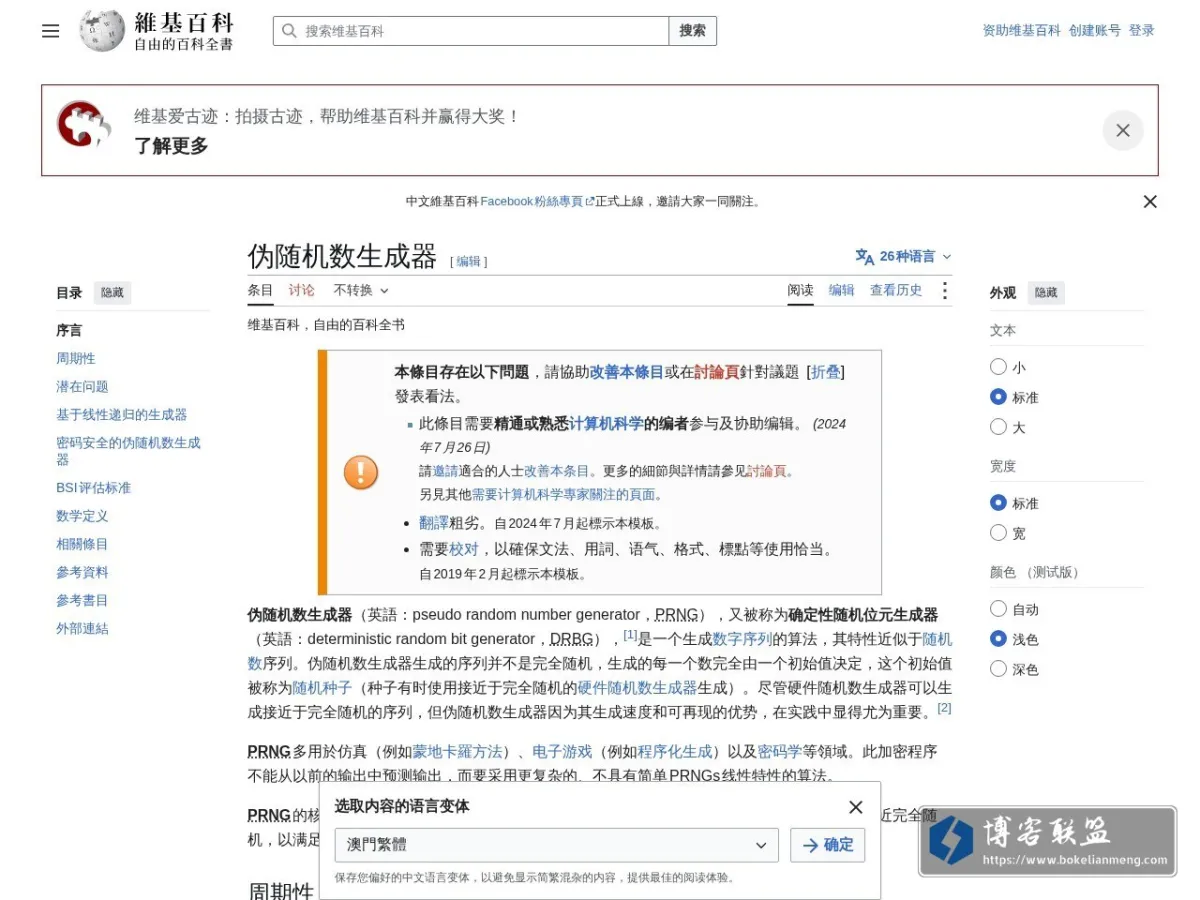Click the magnifier icon in search box
This screenshot has width=1200, height=900.
[290, 31]
